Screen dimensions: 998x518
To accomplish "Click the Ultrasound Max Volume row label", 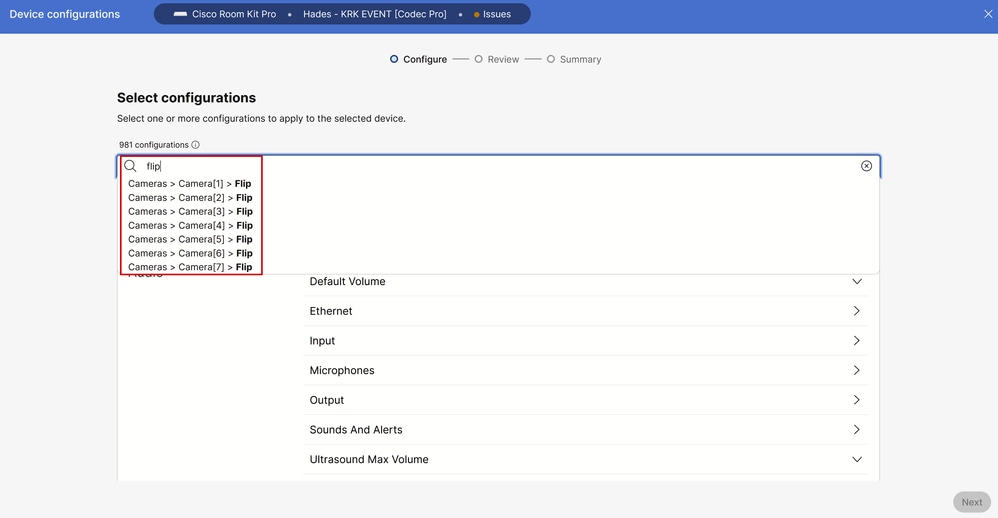I will pos(369,459).
